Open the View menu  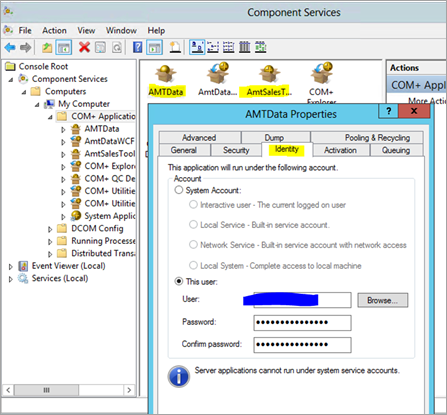click(x=86, y=31)
